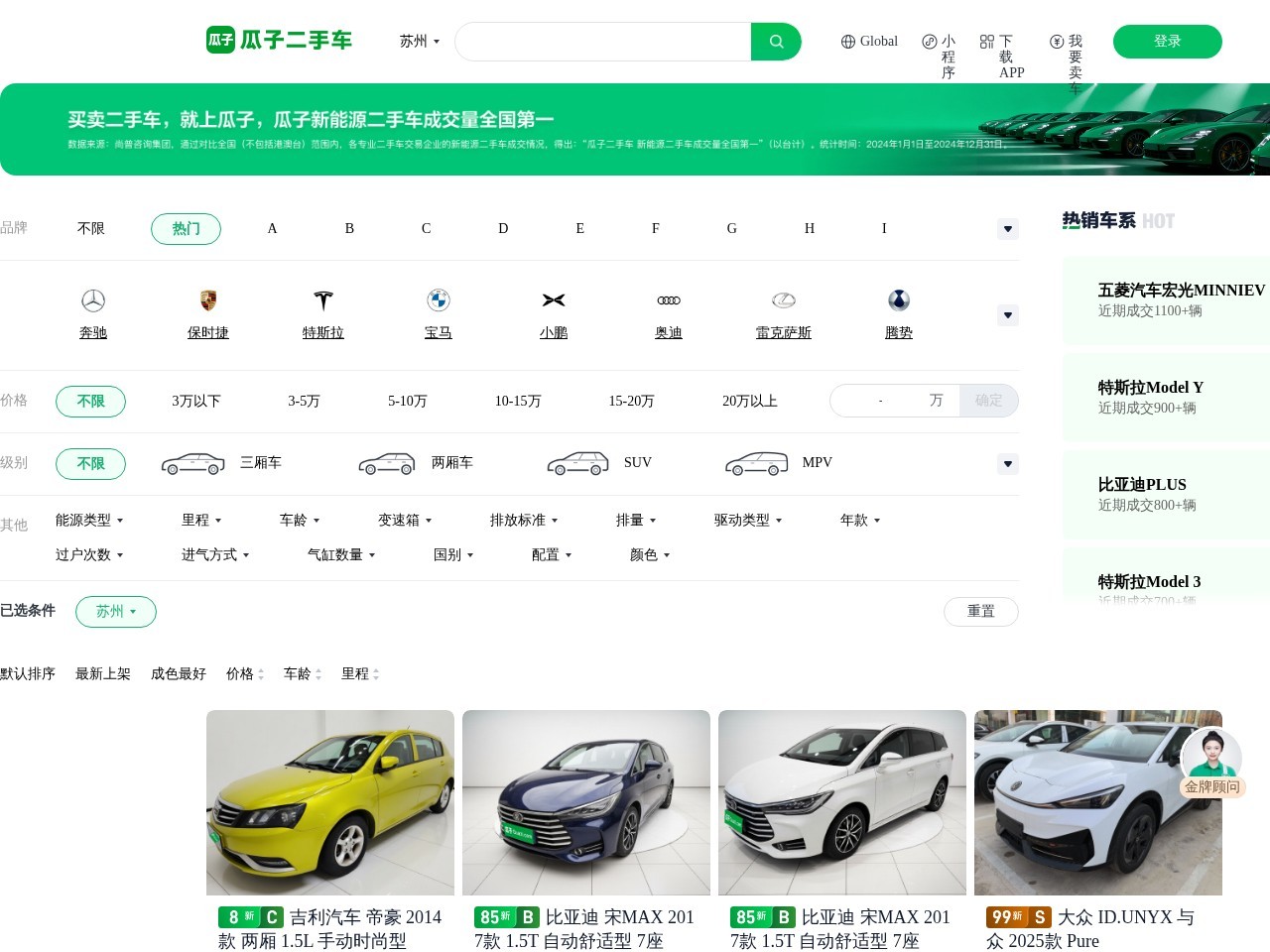The width and height of the screenshot is (1270, 952).
Task: Sort listings by 最新上架
Action: click(x=102, y=673)
